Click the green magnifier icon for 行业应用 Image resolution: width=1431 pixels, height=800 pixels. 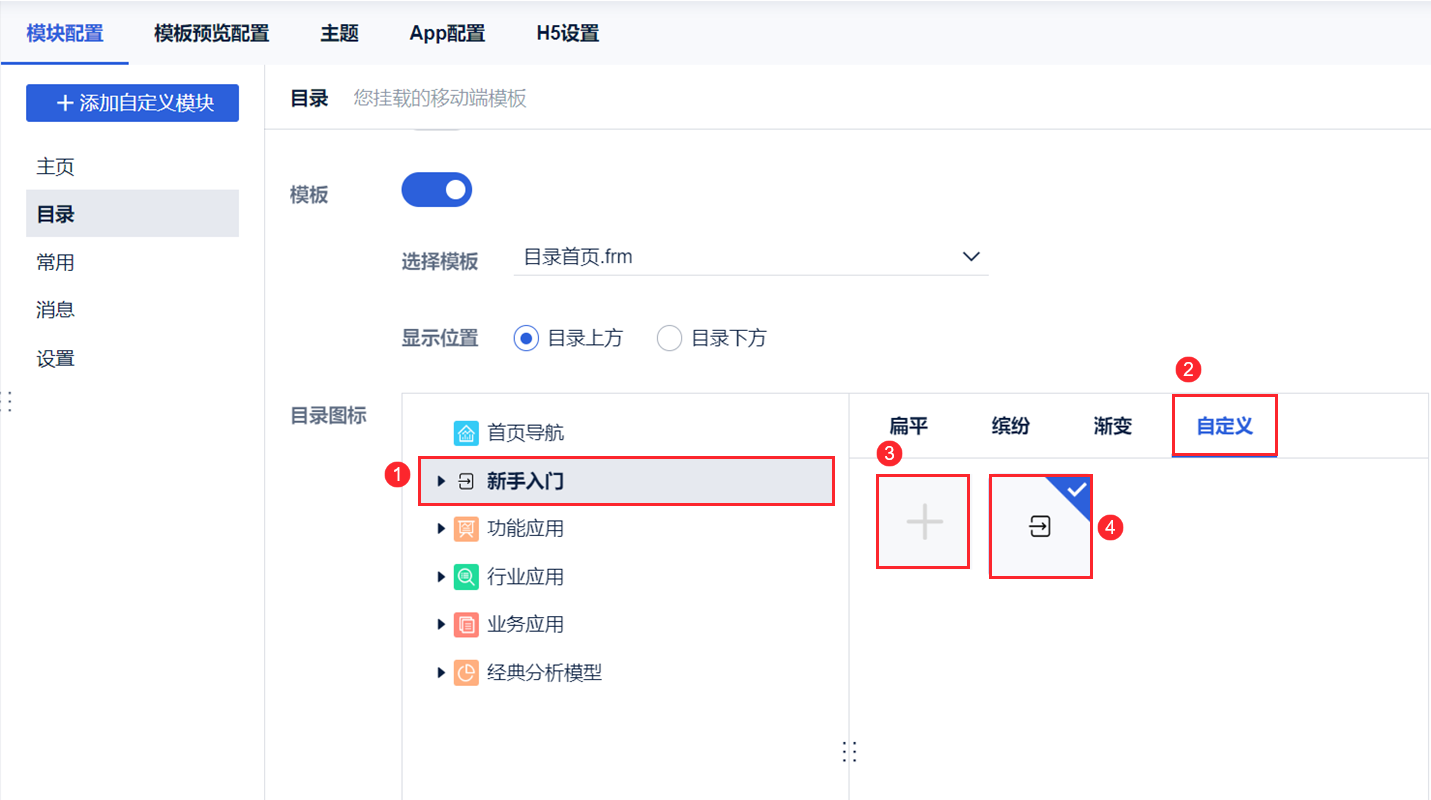click(x=466, y=576)
